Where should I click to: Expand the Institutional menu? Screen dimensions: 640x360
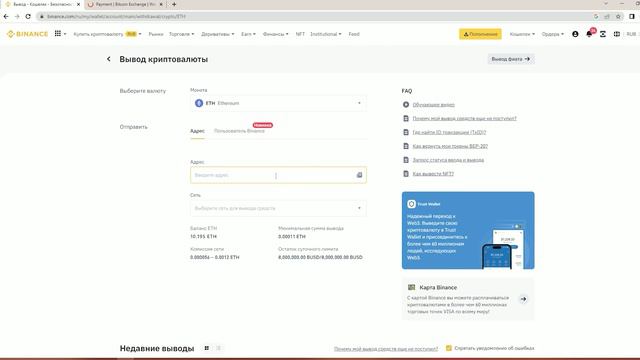(326, 34)
